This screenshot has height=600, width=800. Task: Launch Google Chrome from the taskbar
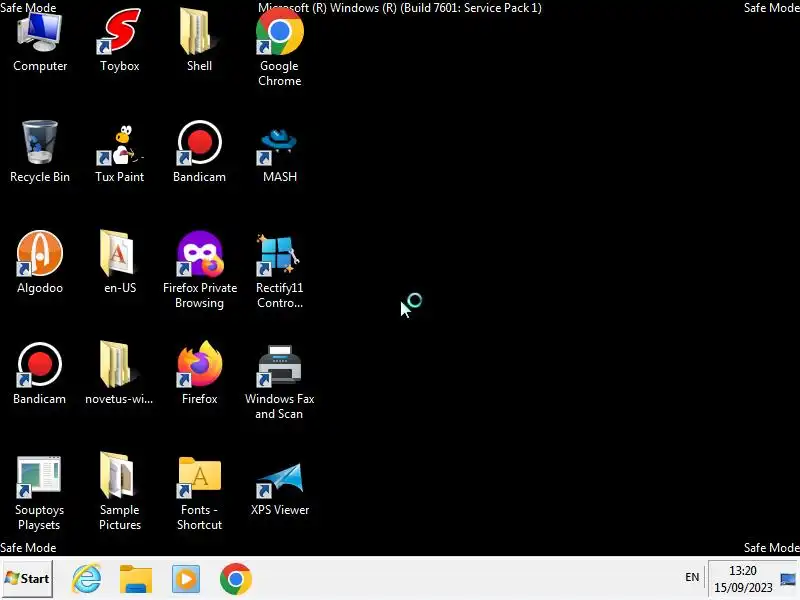(236, 579)
